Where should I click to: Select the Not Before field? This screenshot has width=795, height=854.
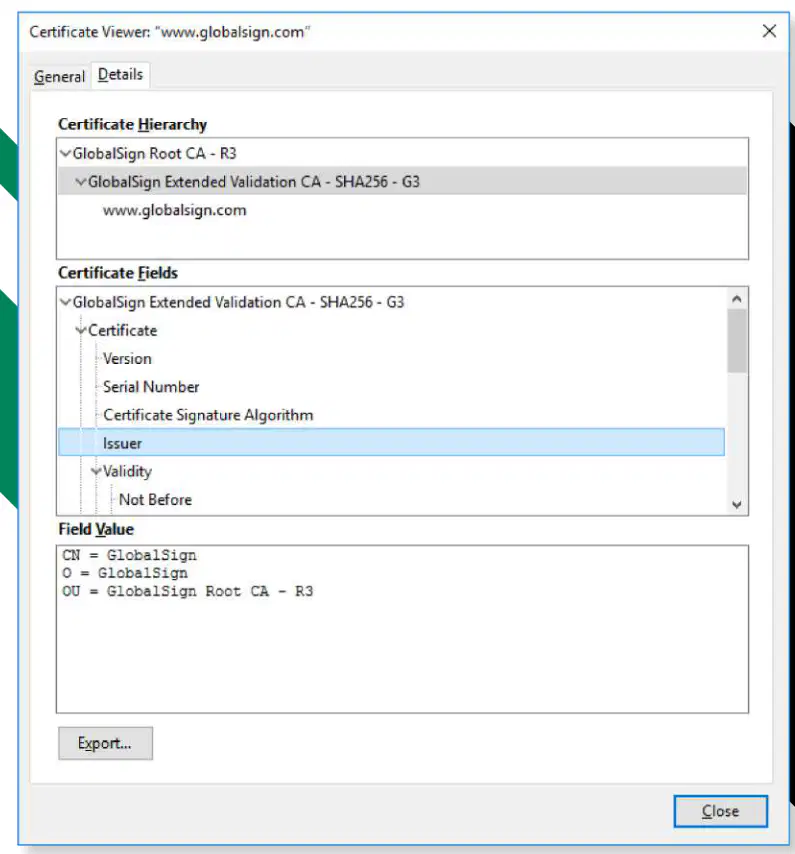point(155,500)
